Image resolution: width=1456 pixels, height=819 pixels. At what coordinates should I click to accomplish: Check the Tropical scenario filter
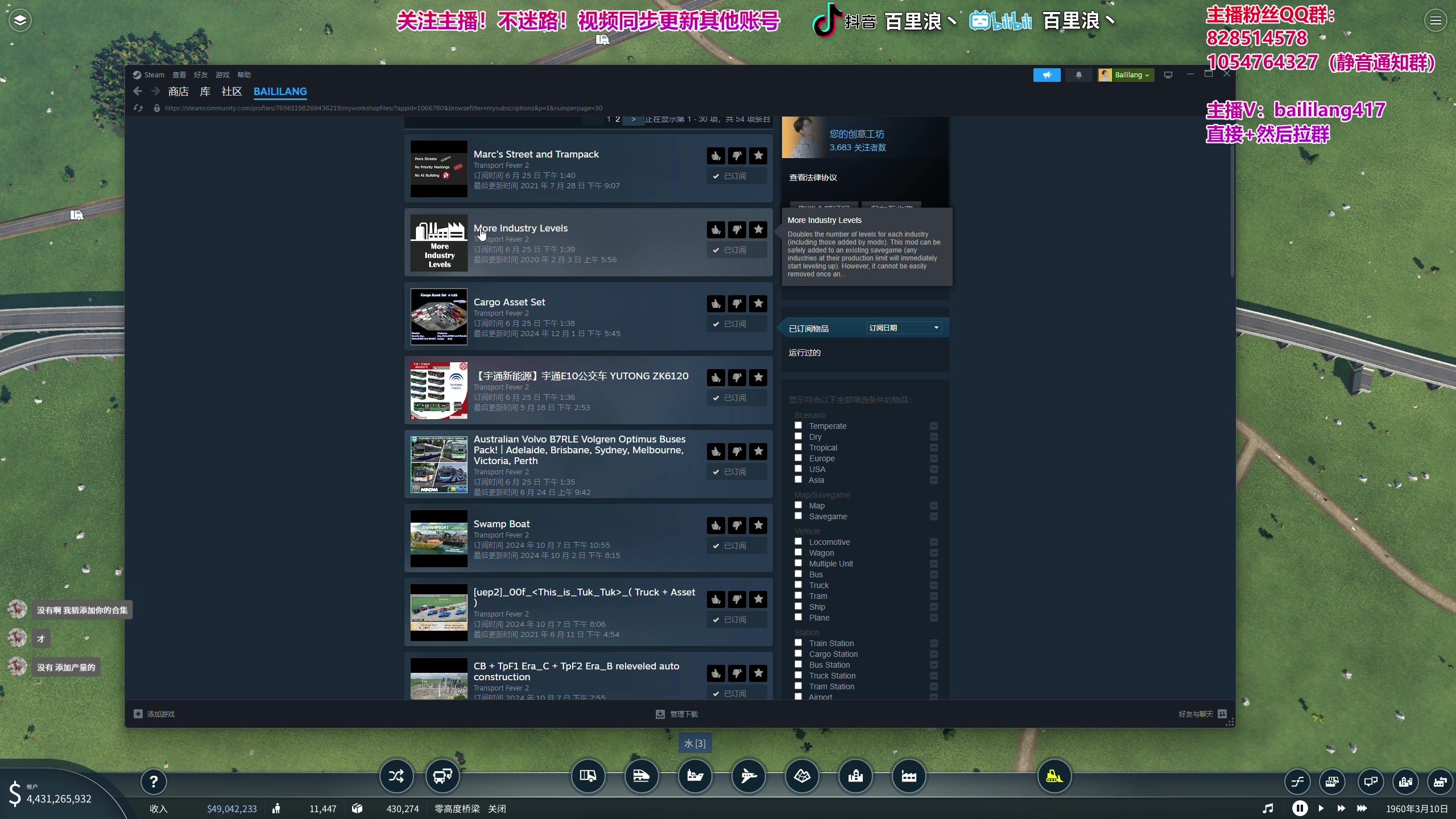798,447
